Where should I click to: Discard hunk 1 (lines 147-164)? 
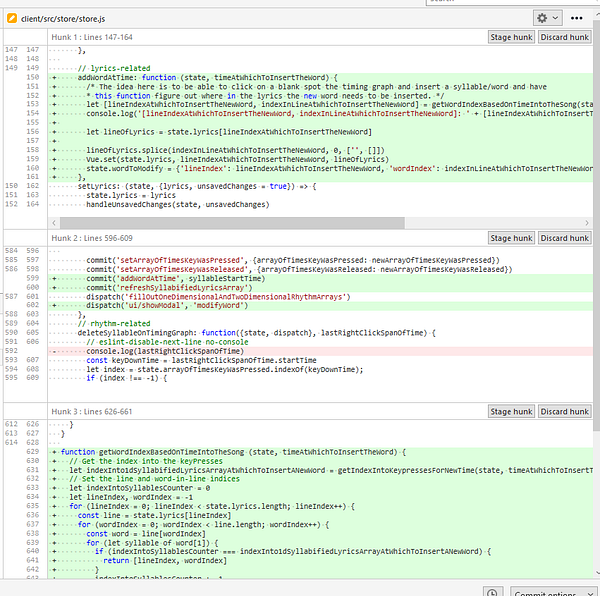[565, 37]
